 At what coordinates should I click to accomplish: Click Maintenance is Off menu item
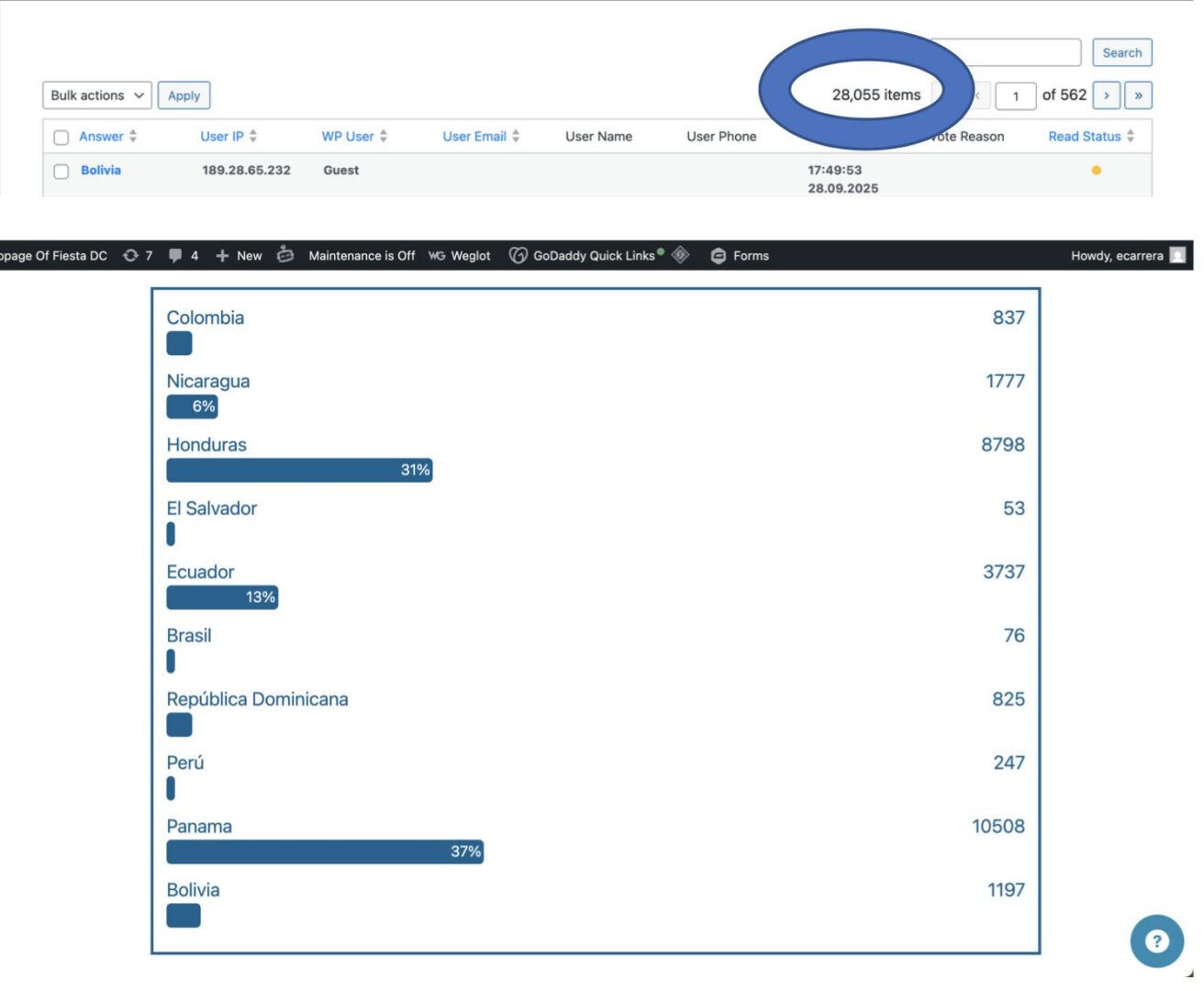tap(362, 255)
